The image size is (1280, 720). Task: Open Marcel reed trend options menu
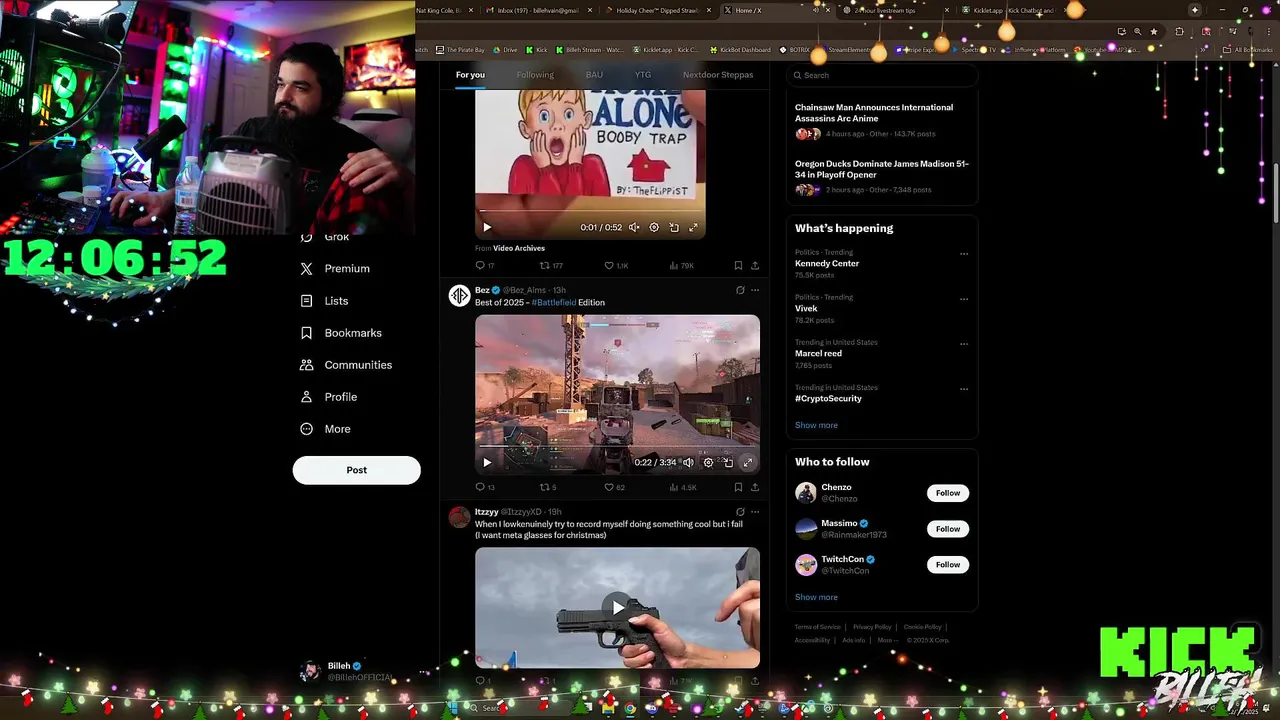pyautogui.click(x=964, y=344)
